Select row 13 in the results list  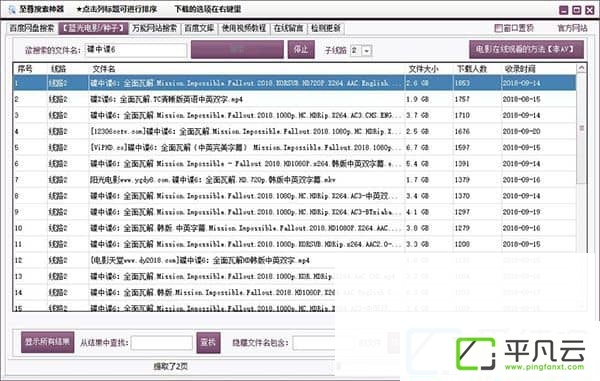(295, 276)
